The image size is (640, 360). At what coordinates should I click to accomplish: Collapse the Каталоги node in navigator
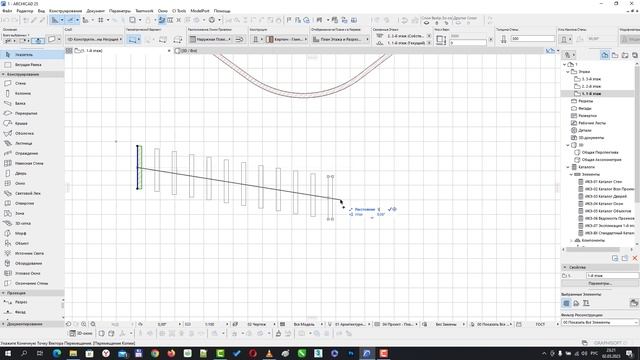point(568,167)
